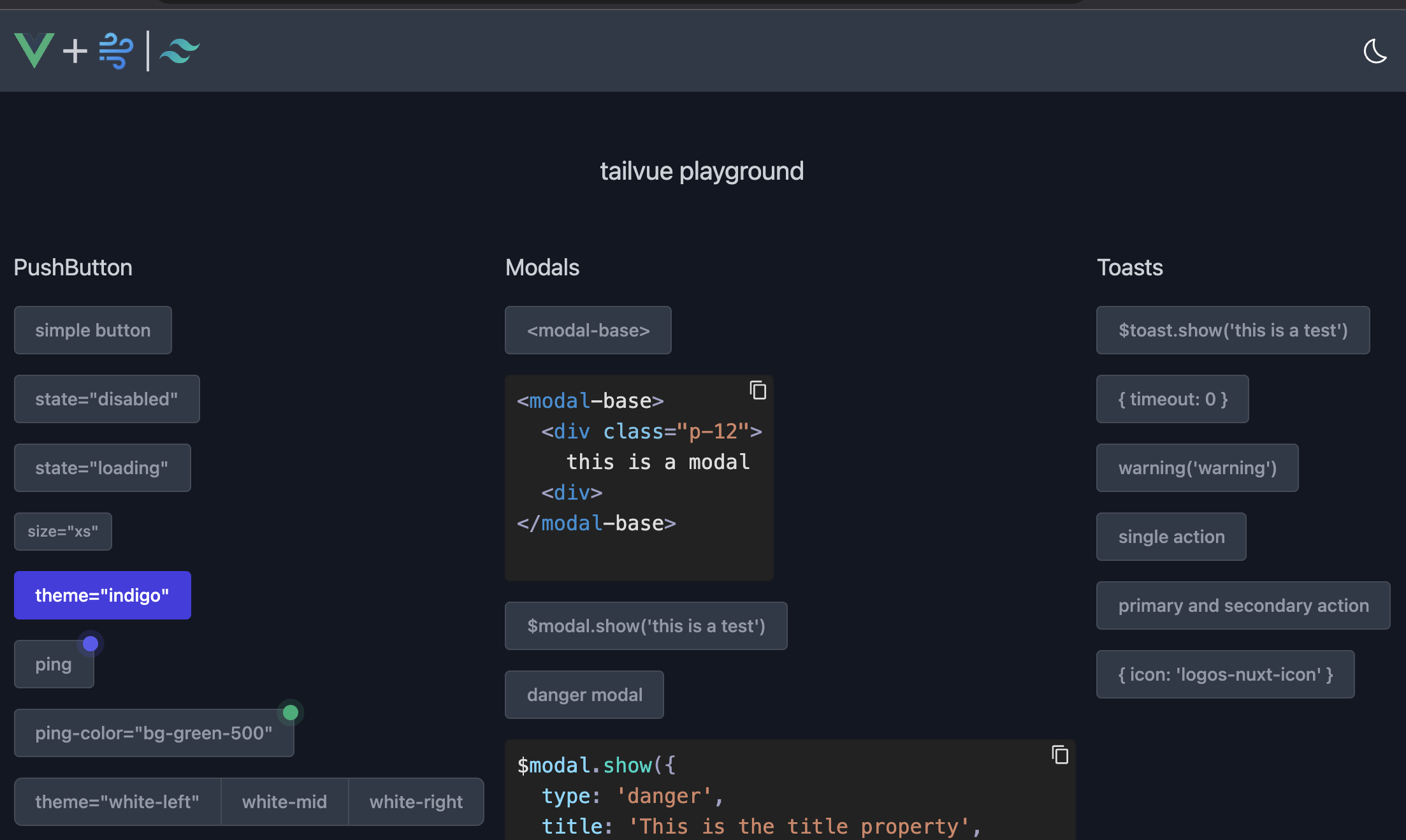Open the <modal-base> modal
This screenshot has height=840, width=1406.
tap(588, 330)
